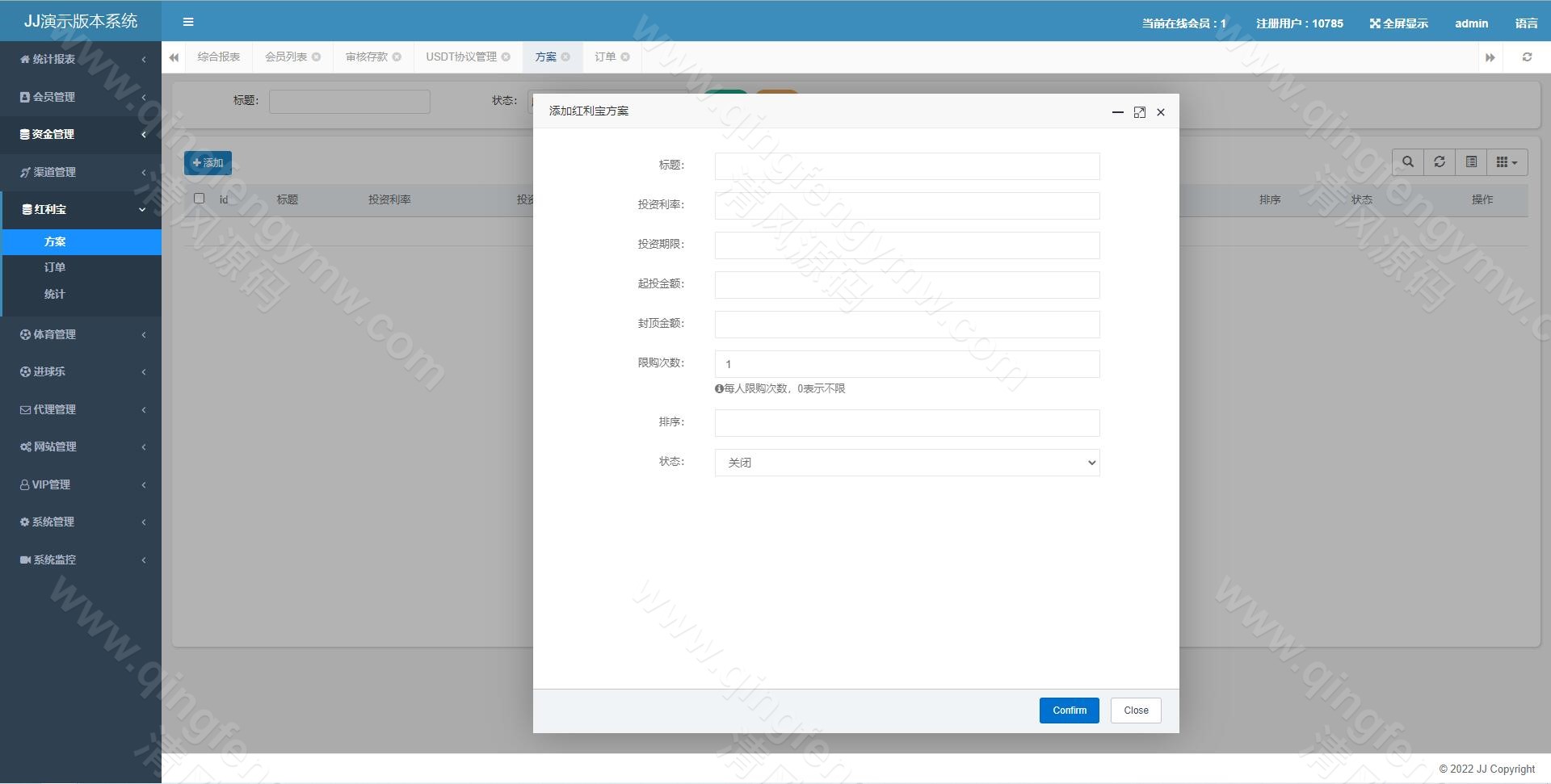
Task: Click the refresh icon on the table toolbar
Action: (1440, 161)
